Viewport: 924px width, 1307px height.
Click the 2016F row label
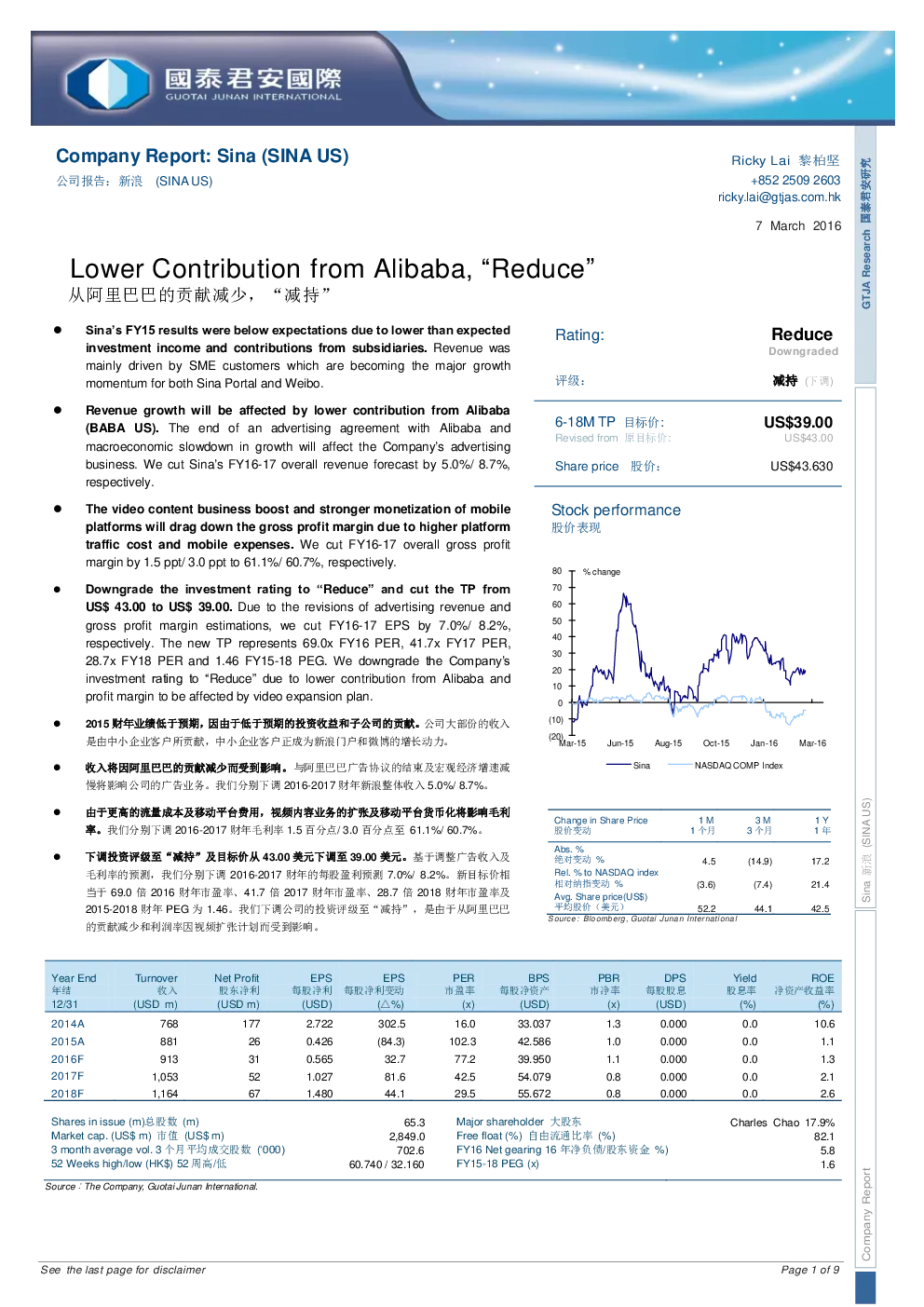coord(67,1059)
